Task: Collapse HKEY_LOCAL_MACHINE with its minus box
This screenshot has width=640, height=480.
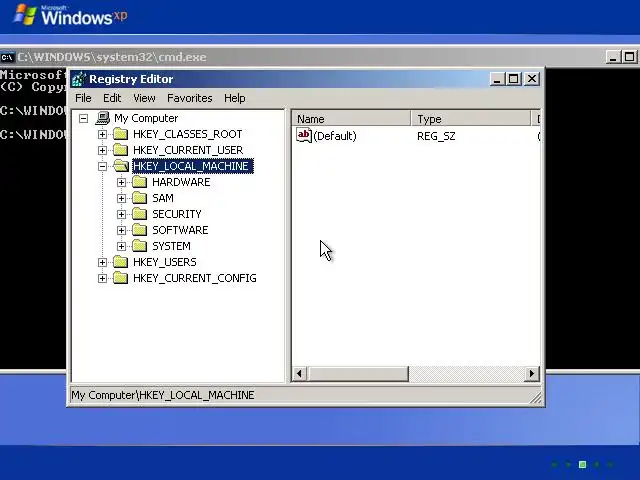Action: pos(102,166)
